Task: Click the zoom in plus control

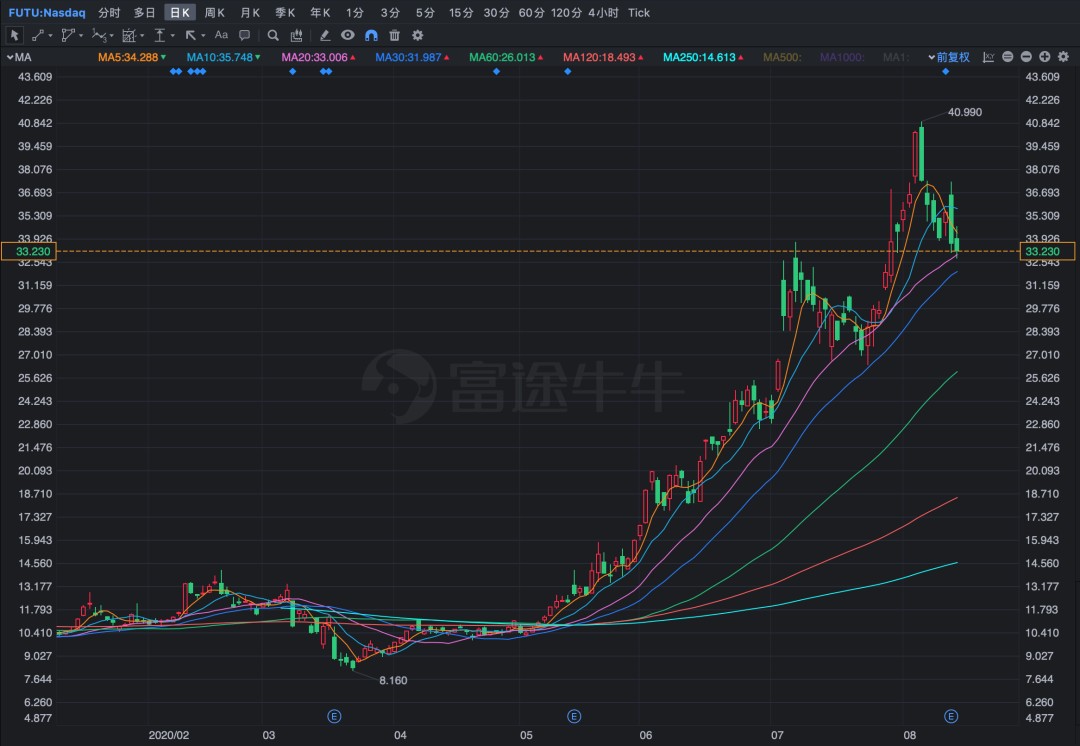Action: [1044, 57]
